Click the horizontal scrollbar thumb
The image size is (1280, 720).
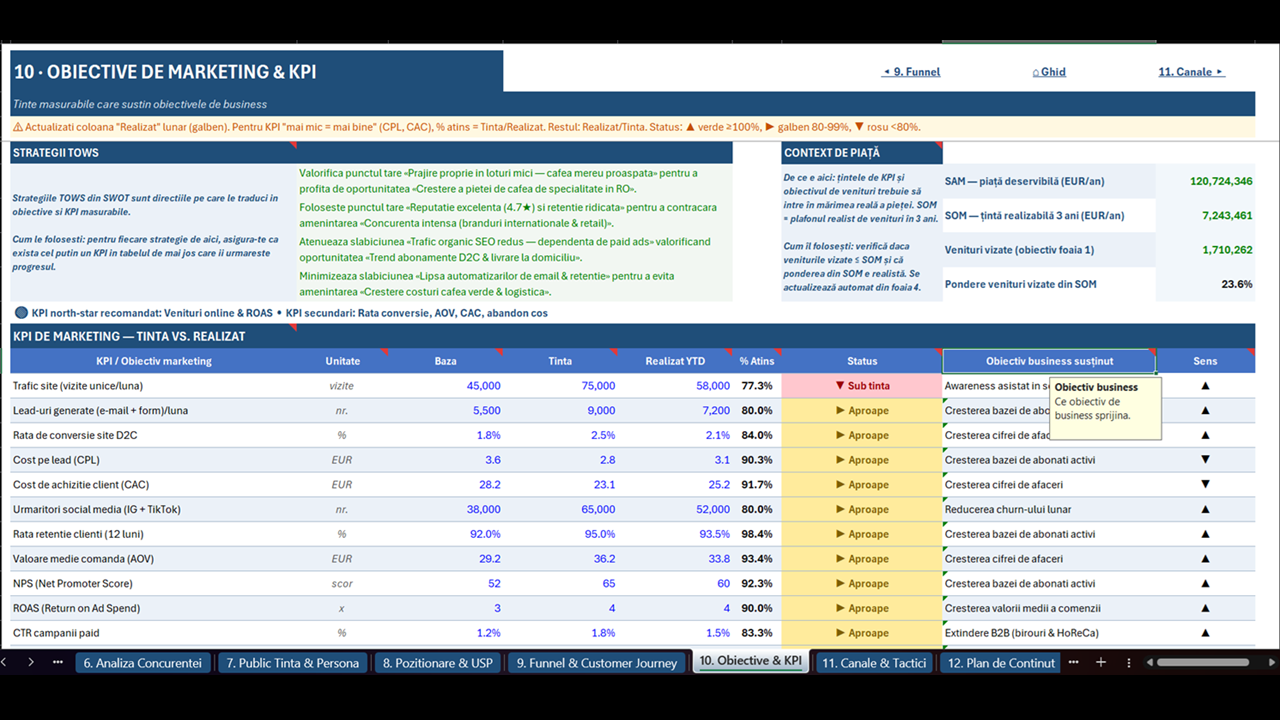(x=1203, y=662)
